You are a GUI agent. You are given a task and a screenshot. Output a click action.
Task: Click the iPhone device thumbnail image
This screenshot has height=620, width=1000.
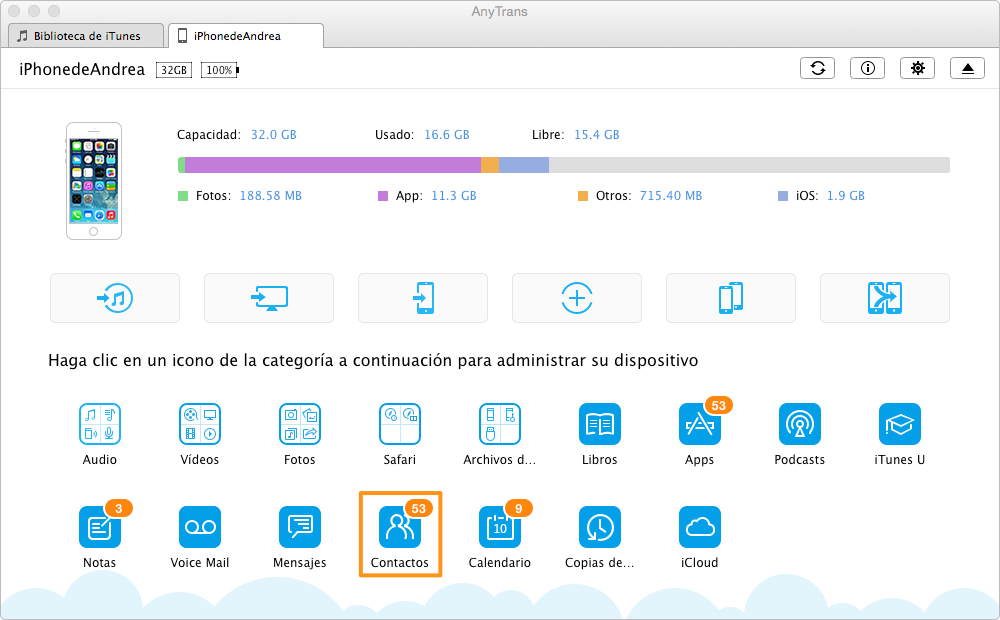click(94, 181)
